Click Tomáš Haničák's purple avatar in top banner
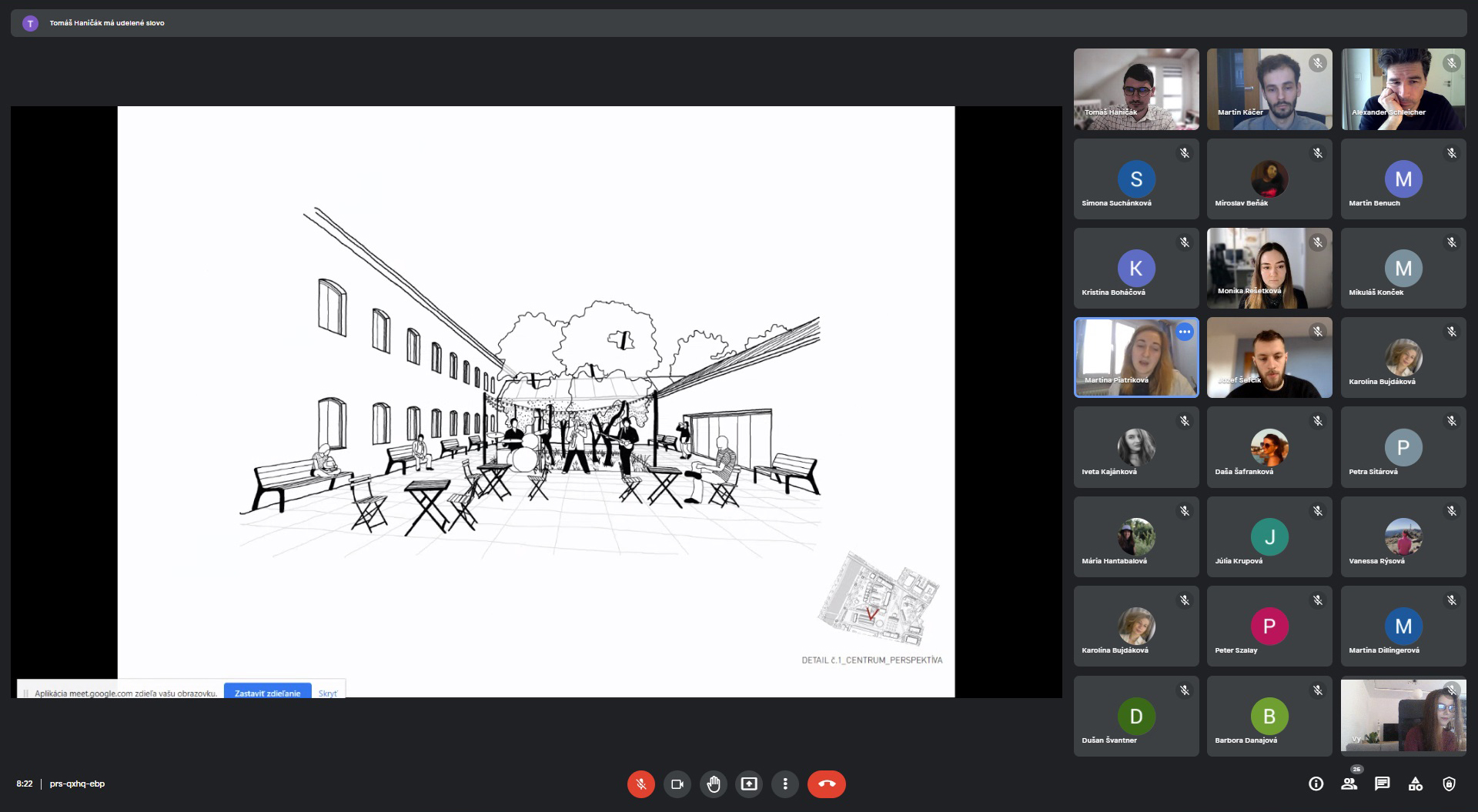The image size is (1478, 812). pyautogui.click(x=30, y=23)
